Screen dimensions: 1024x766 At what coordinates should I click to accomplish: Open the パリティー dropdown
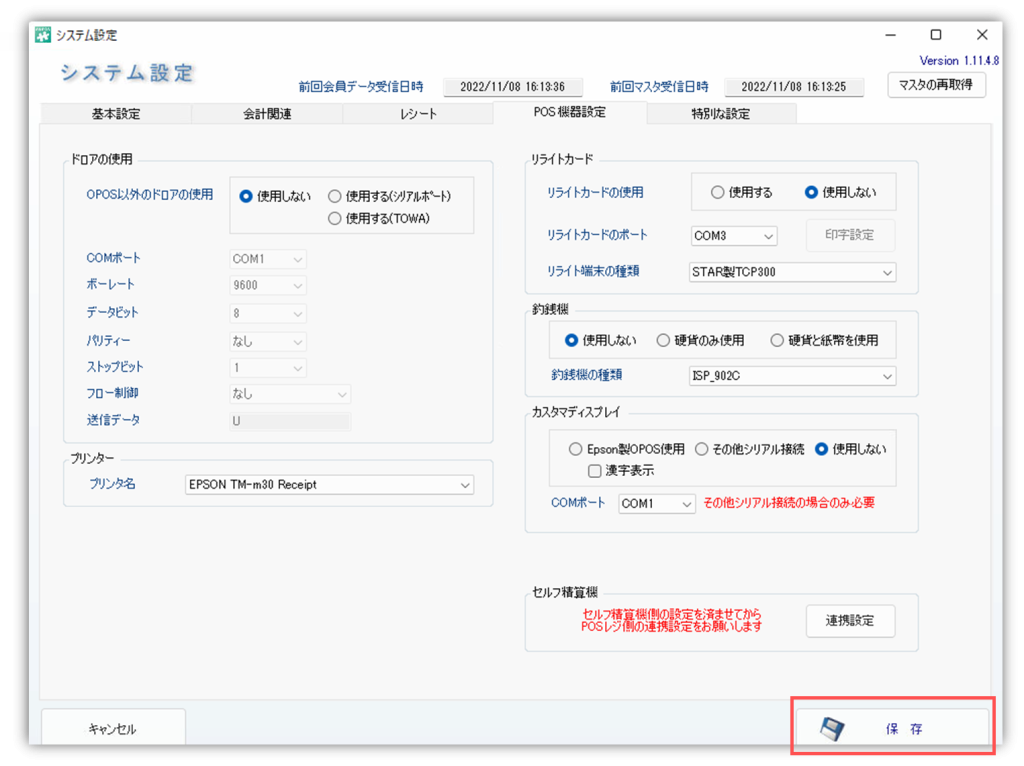268,342
